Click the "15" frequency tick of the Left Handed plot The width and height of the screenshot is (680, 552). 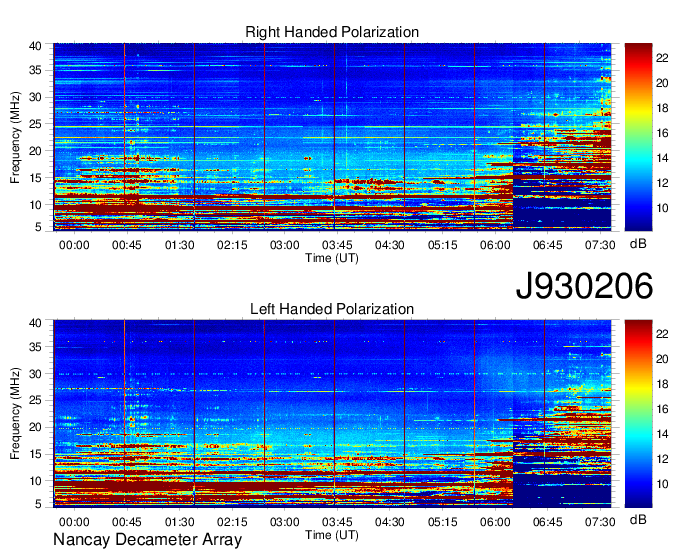click(35, 454)
